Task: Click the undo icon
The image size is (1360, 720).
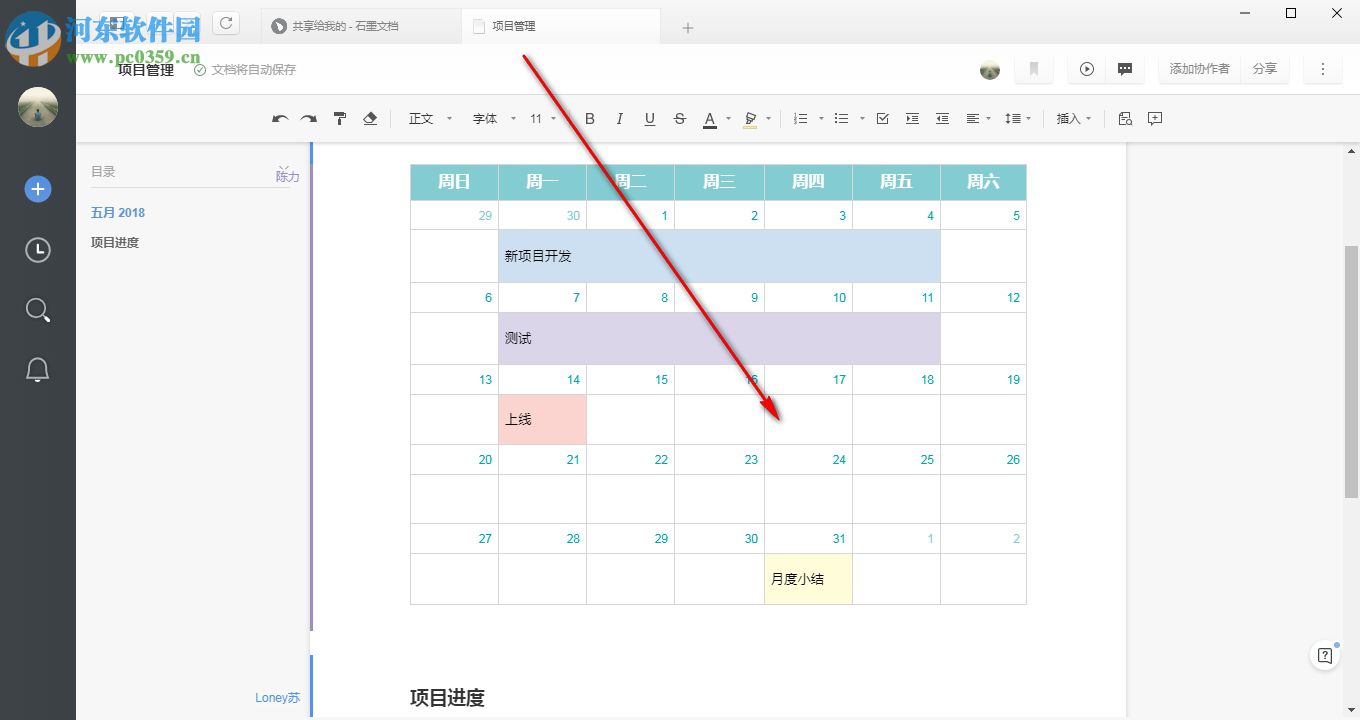Action: coord(280,118)
